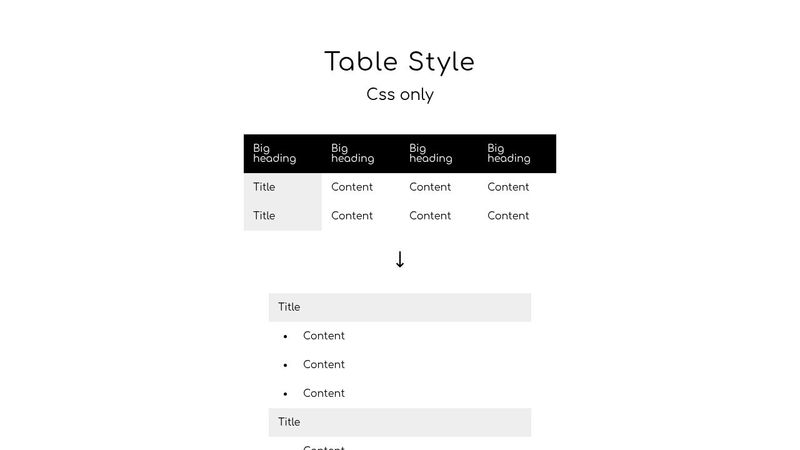This screenshot has width=800, height=450.
Task: Click the first "Content" item text in the list
Action: click(324, 336)
